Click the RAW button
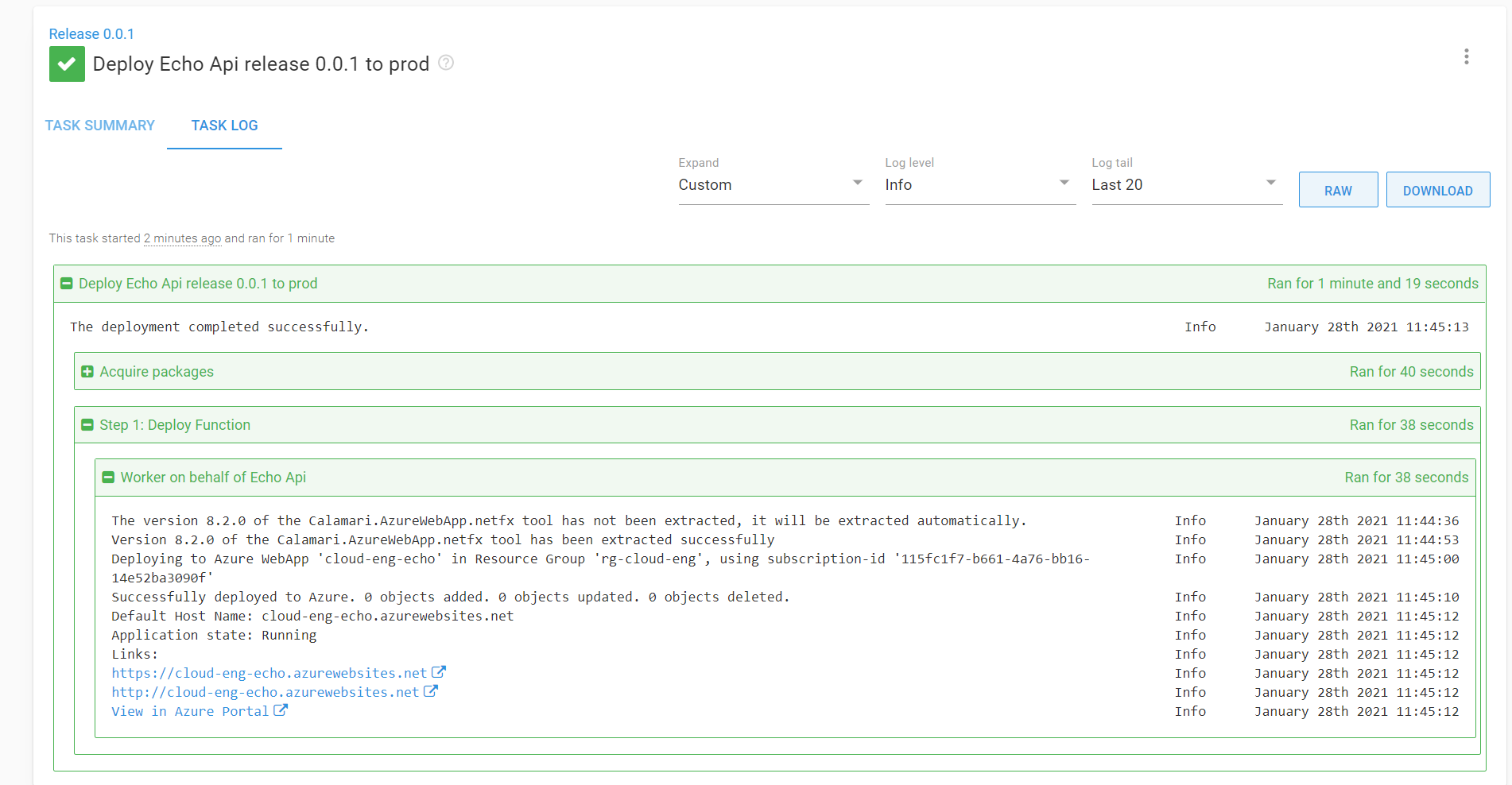The image size is (1512, 785). [x=1338, y=190]
